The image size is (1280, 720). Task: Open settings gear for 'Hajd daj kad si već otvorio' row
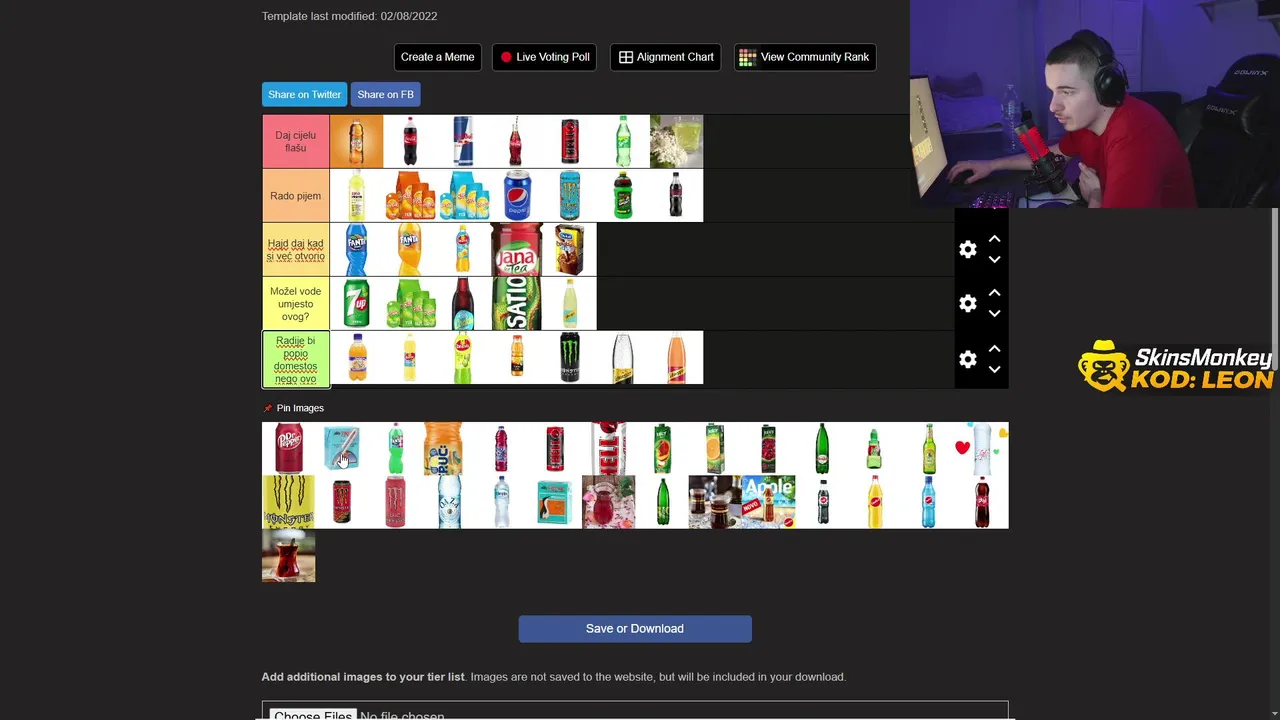967,250
